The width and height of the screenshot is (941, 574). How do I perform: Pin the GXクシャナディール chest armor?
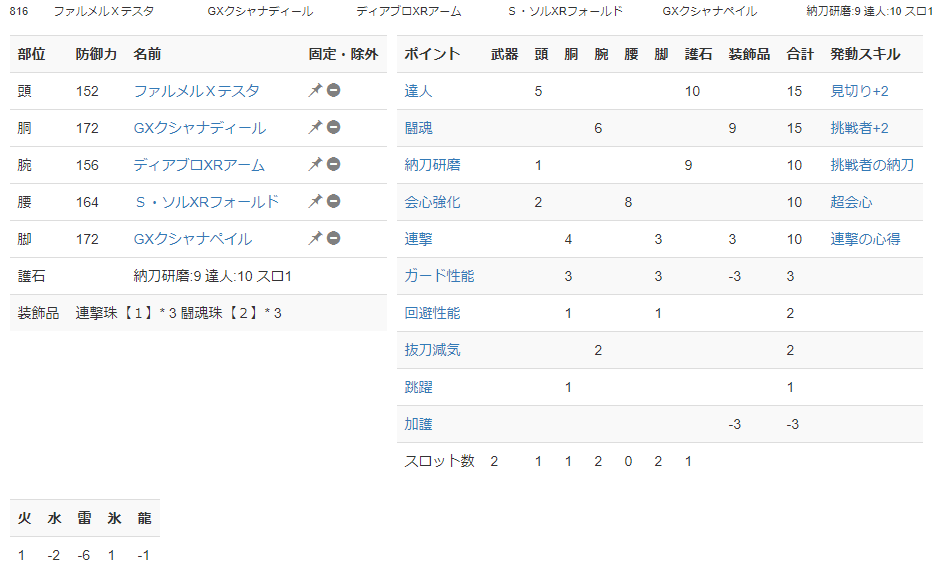tap(315, 127)
